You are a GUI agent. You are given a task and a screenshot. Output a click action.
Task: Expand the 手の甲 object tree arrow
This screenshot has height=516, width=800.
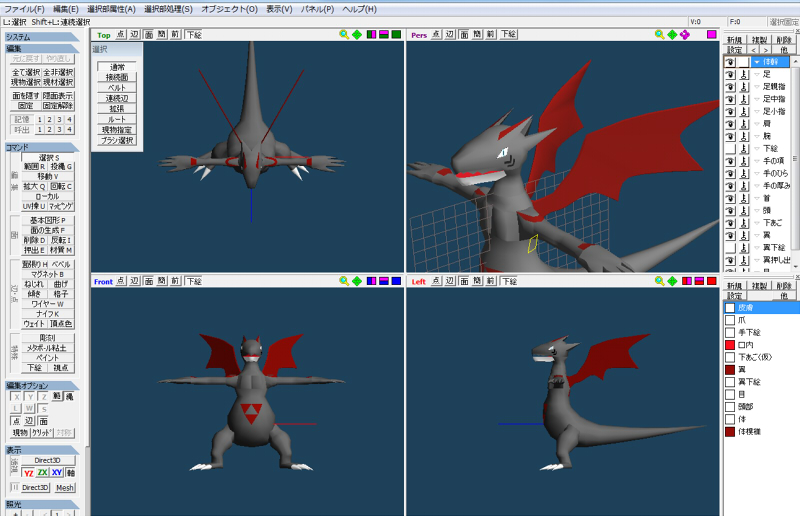757,161
